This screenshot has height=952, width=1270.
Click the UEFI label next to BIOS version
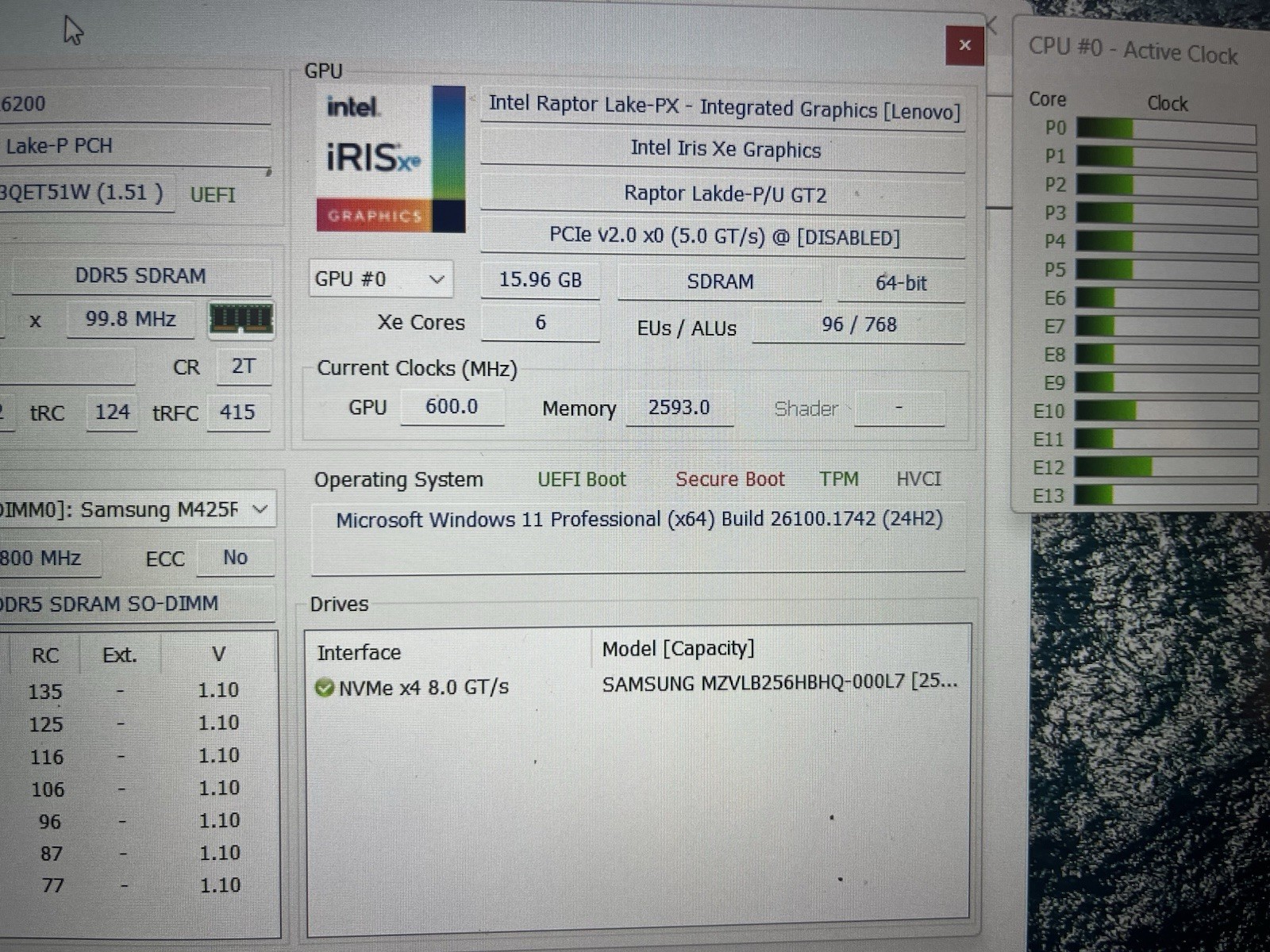click(213, 195)
